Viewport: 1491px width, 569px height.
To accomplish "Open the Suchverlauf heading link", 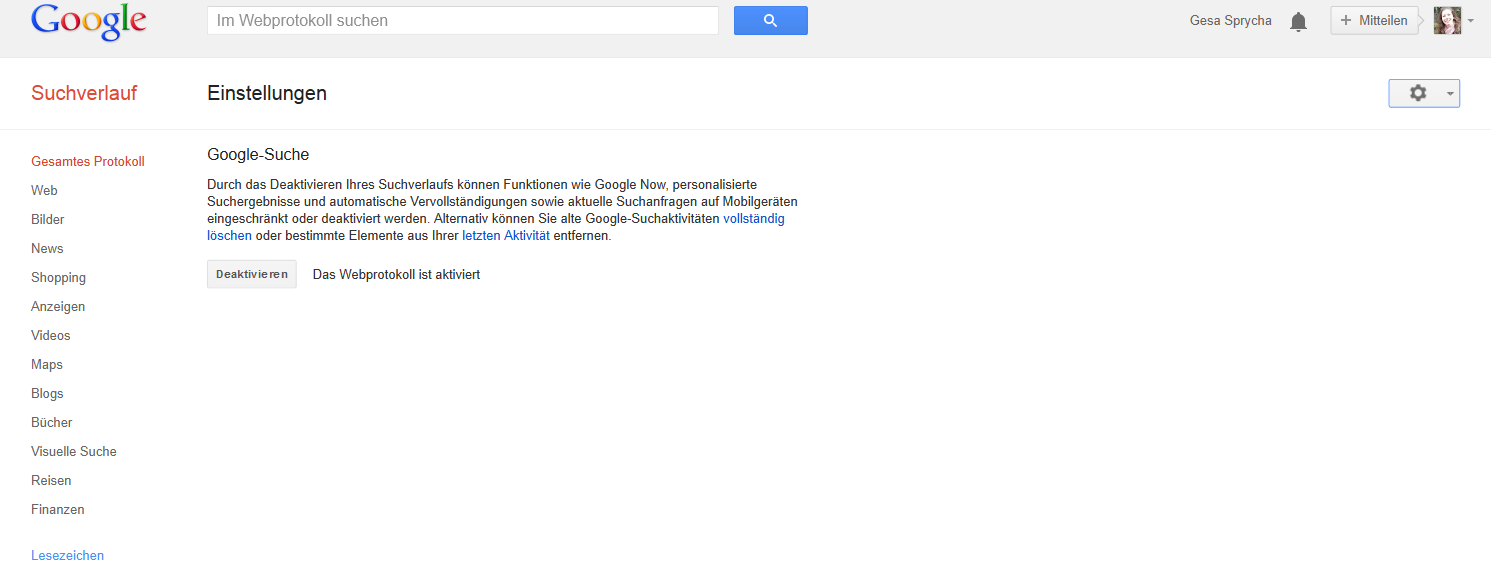I will tap(84, 93).
